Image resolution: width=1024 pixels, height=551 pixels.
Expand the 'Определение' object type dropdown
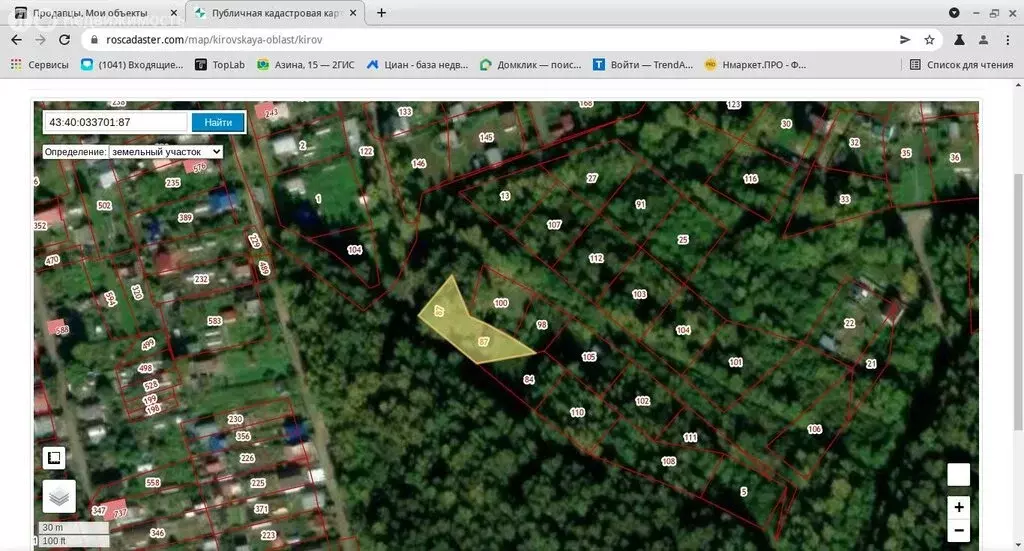[x=165, y=151]
